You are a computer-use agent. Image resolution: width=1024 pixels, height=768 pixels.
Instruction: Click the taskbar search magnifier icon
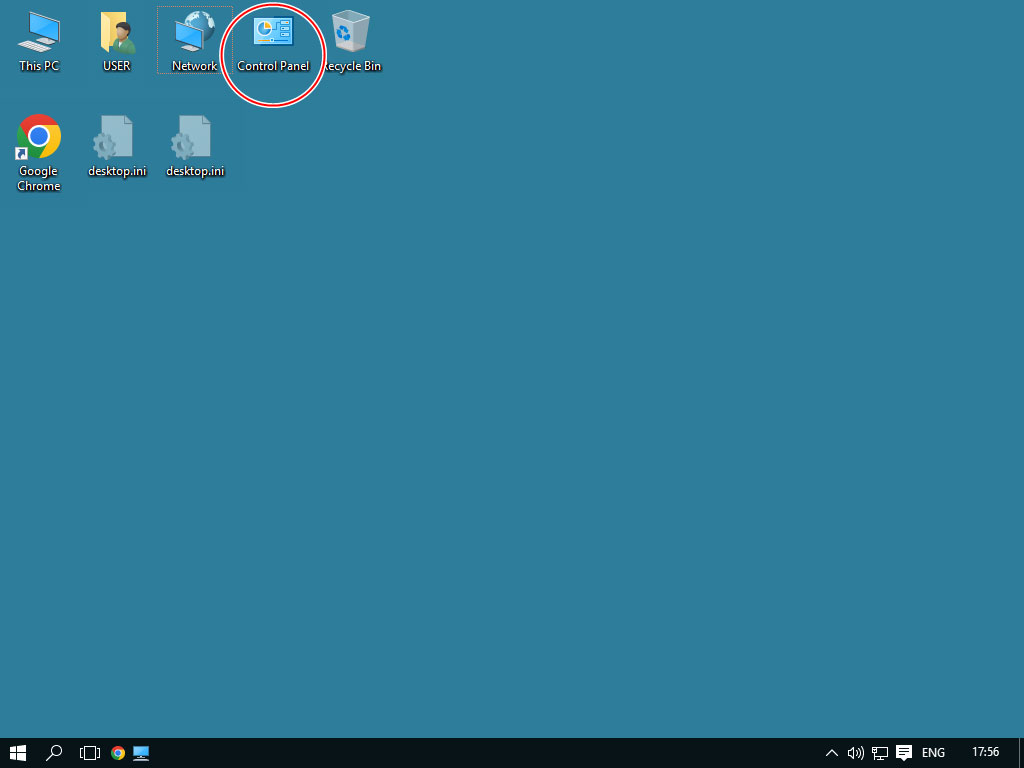(55, 753)
